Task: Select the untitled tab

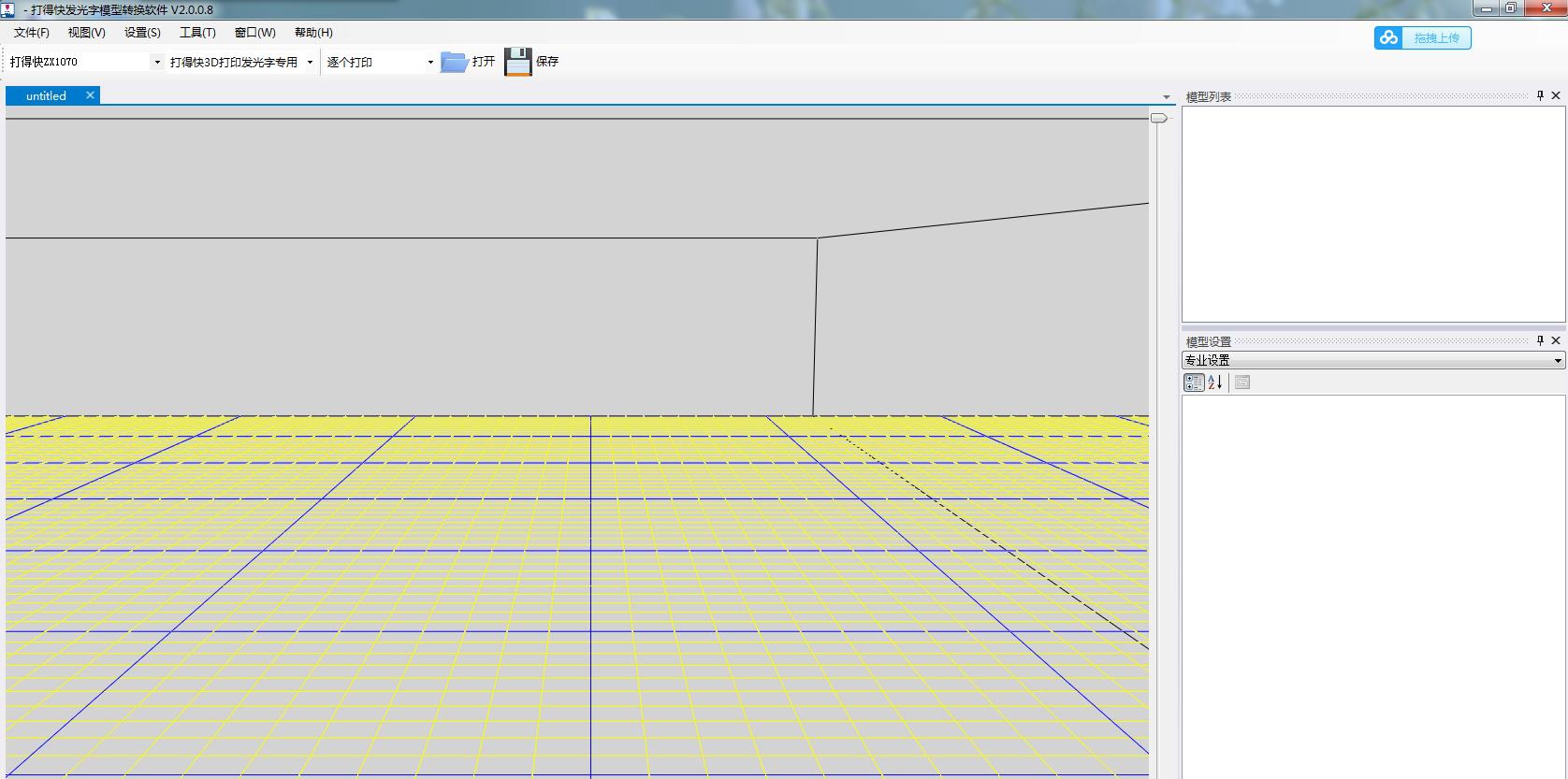Action: 46,95
